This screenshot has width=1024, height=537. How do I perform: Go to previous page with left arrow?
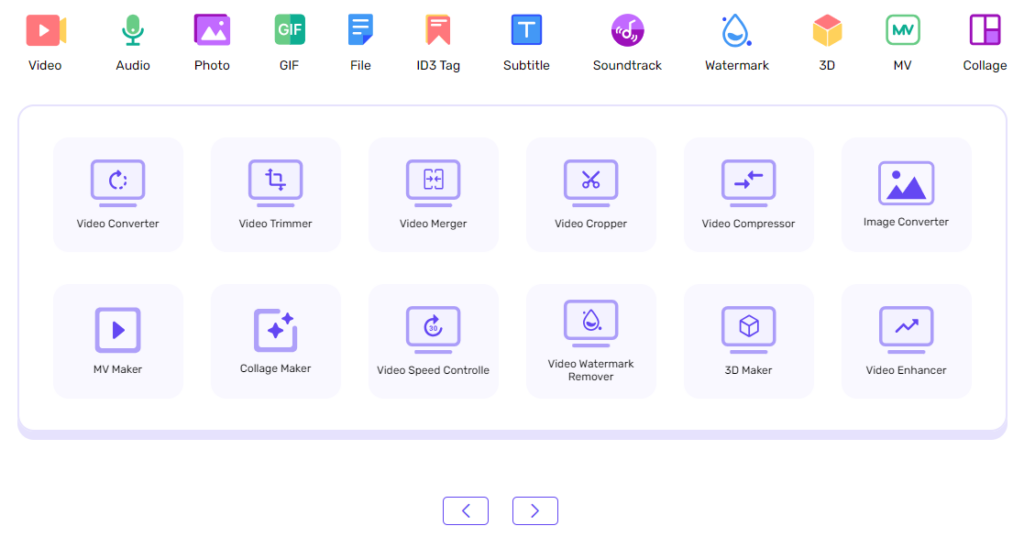pos(466,511)
